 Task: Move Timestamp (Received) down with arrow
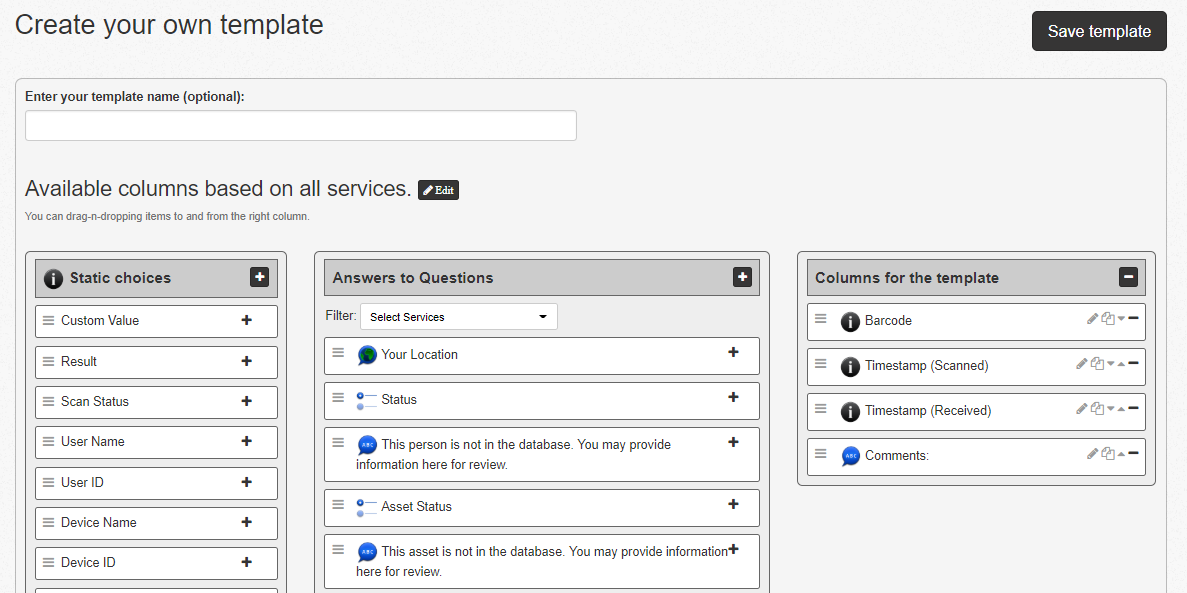point(1111,409)
